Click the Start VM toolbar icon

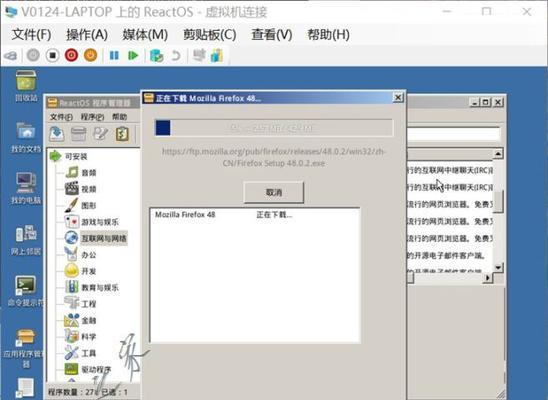click(x=34, y=55)
